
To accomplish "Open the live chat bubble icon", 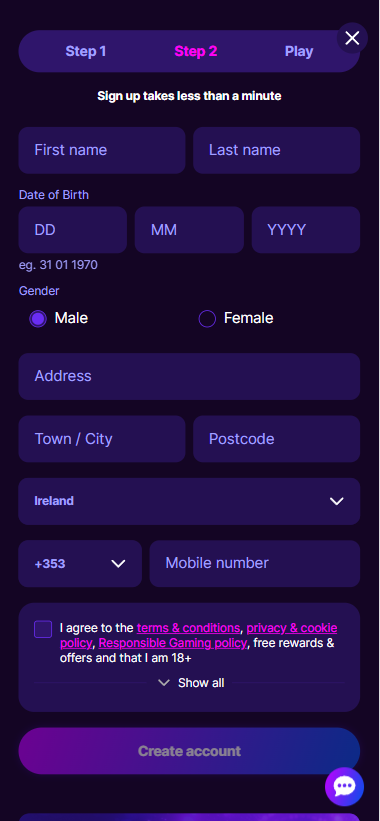I will point(344,786).
